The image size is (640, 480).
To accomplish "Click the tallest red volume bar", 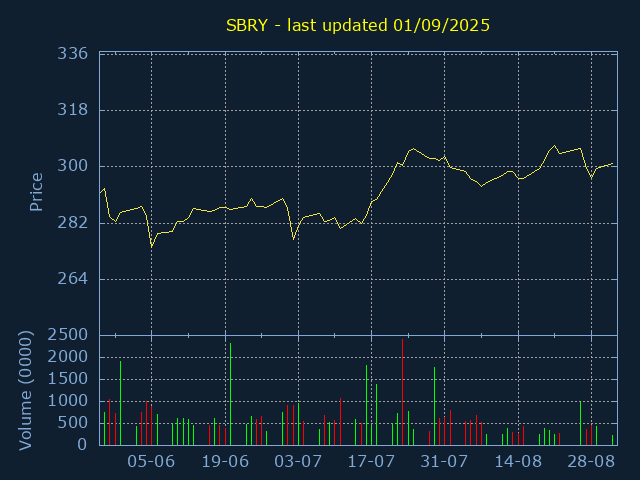I will click(402, 392).
